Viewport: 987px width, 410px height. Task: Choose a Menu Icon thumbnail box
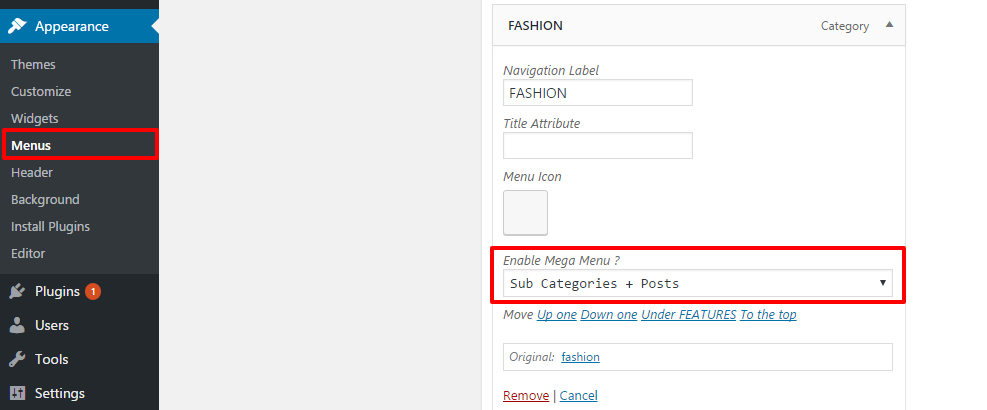(526, 213)
